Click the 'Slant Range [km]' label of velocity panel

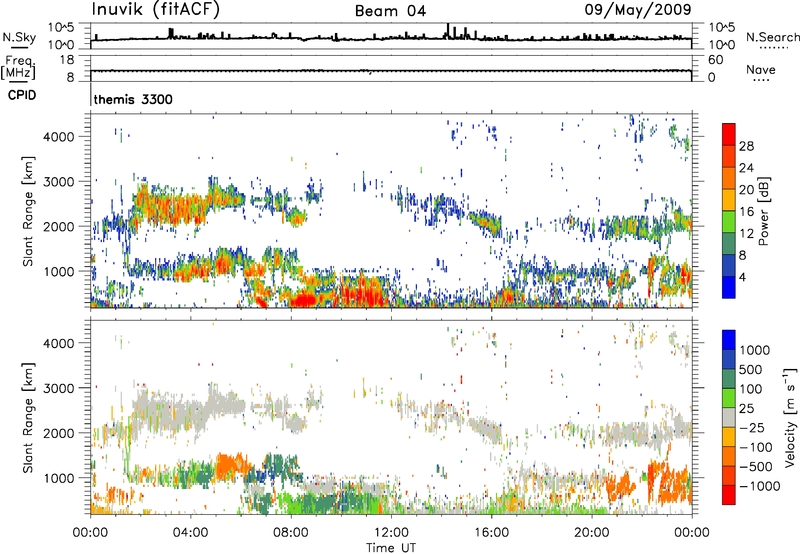28,418
